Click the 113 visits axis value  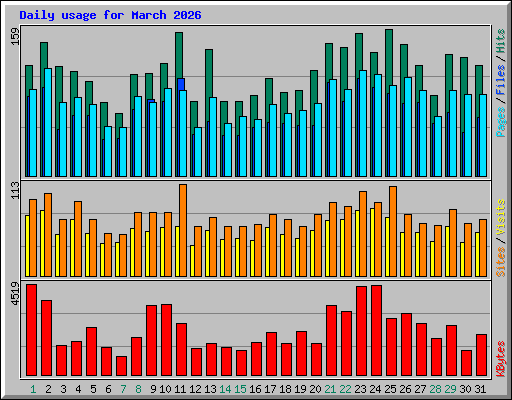coord(15,190)
